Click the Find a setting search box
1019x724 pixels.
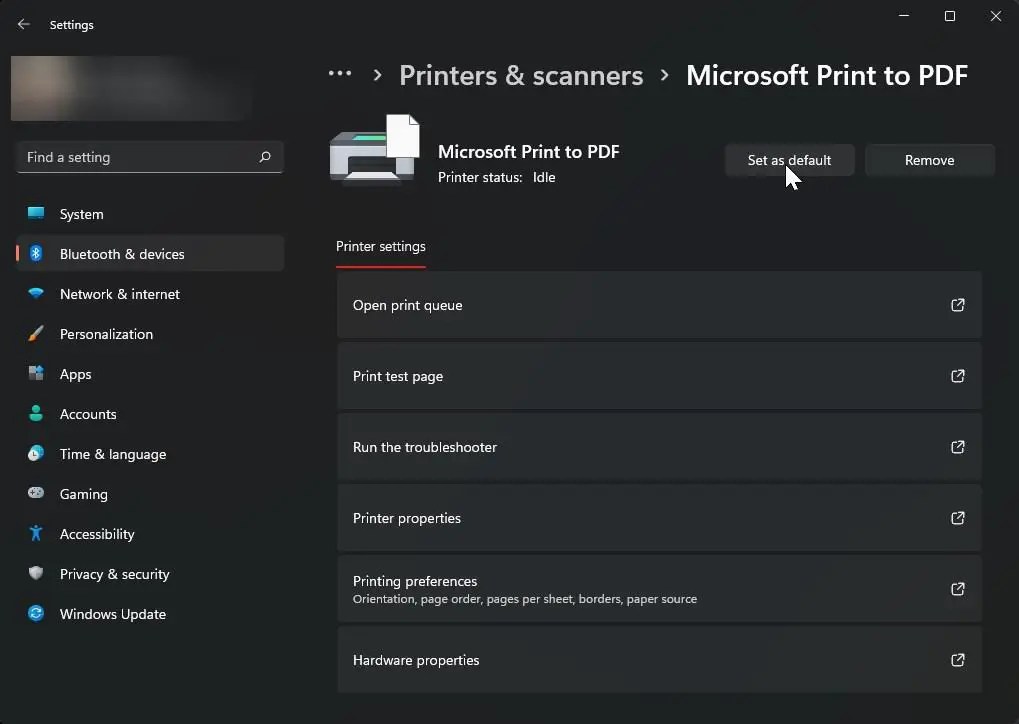click(150, 157)
